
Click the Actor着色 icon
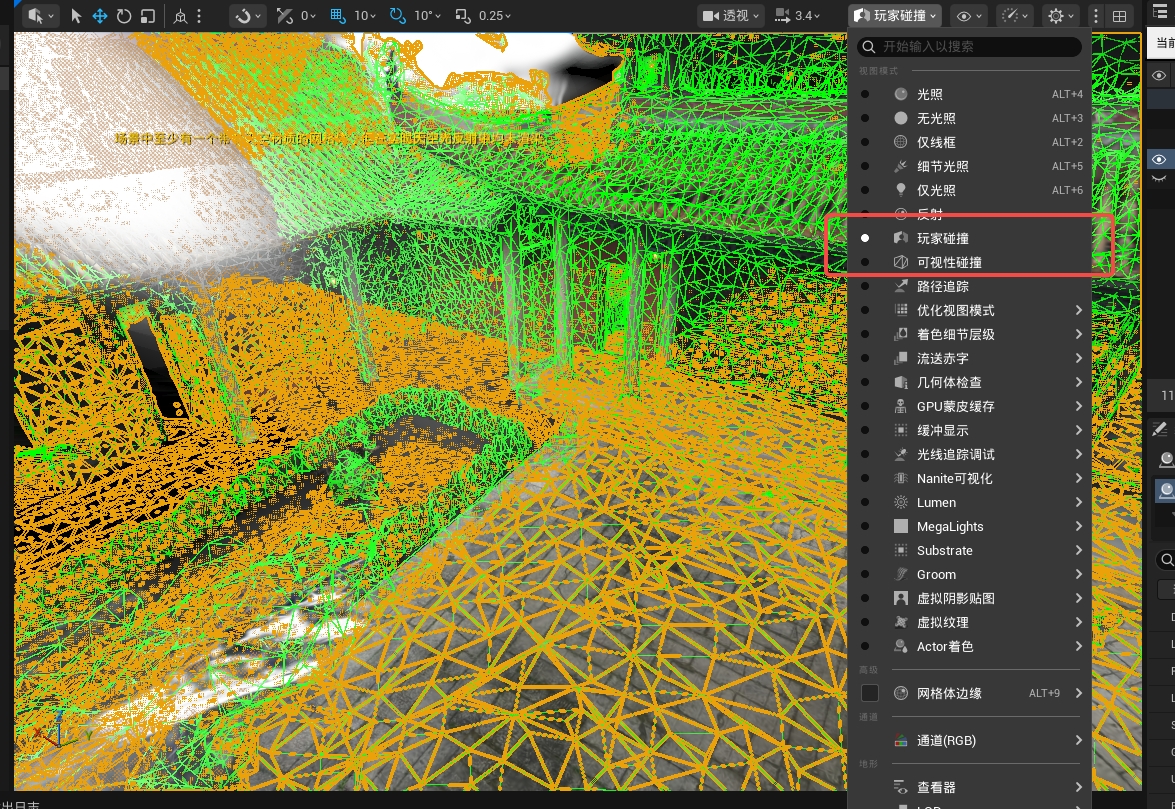click(x=901, y=646)
